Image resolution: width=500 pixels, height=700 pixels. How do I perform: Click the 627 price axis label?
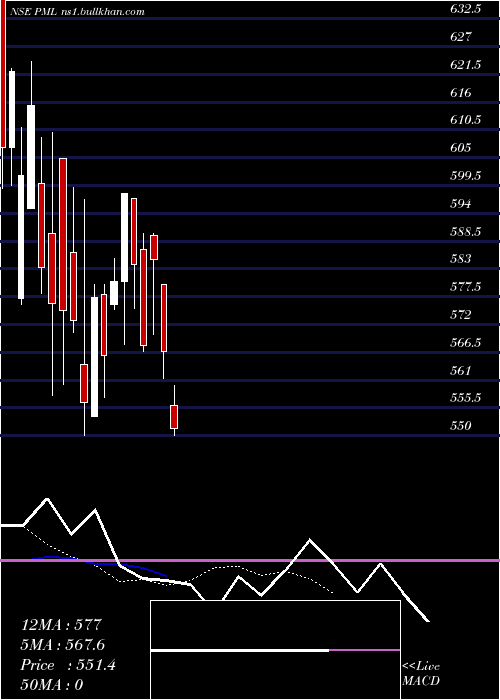pyautogui.click(x=461, y=37)
